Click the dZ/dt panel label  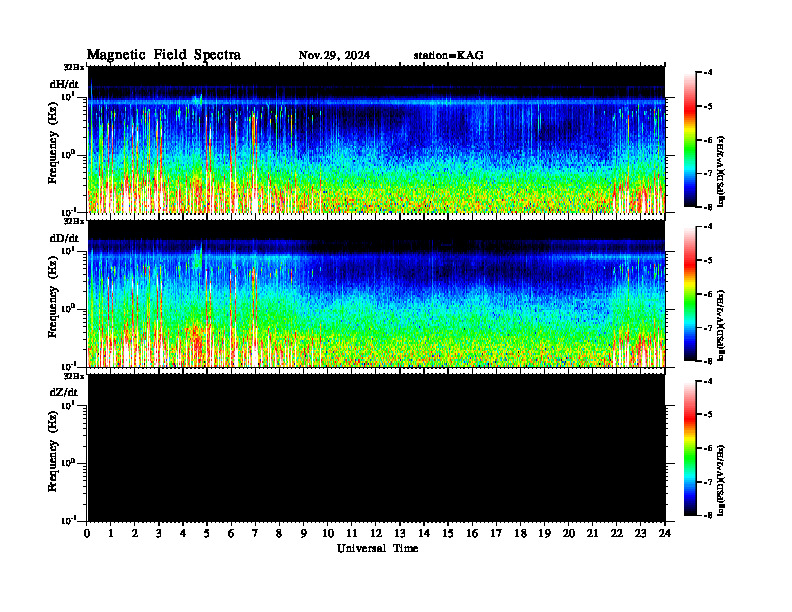click(x=64, y=392)
